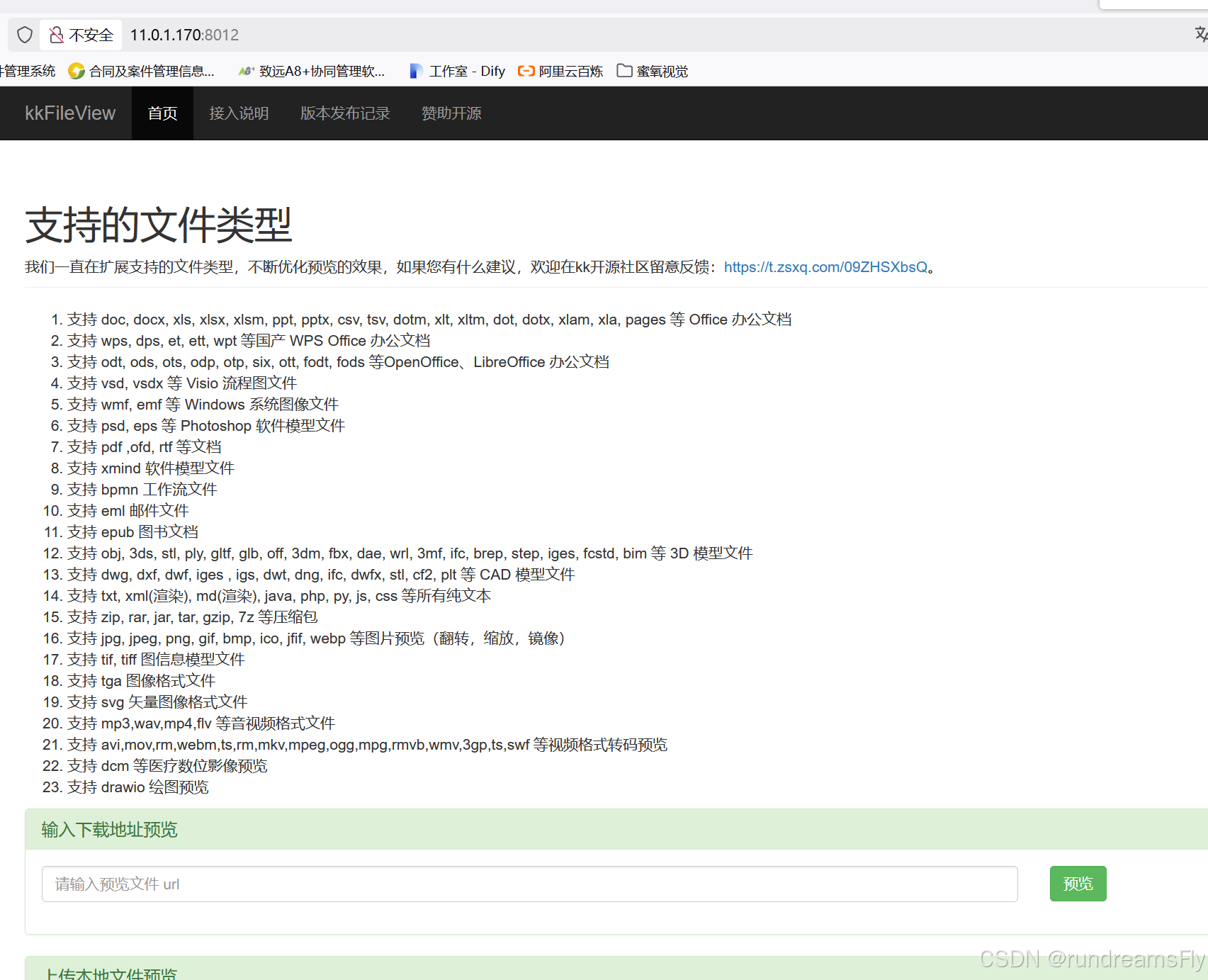Image resolution: width=1208 pixels, height=980 pixels.
Task: Open the t.zsxq.com community link
Action: [825, 267]
